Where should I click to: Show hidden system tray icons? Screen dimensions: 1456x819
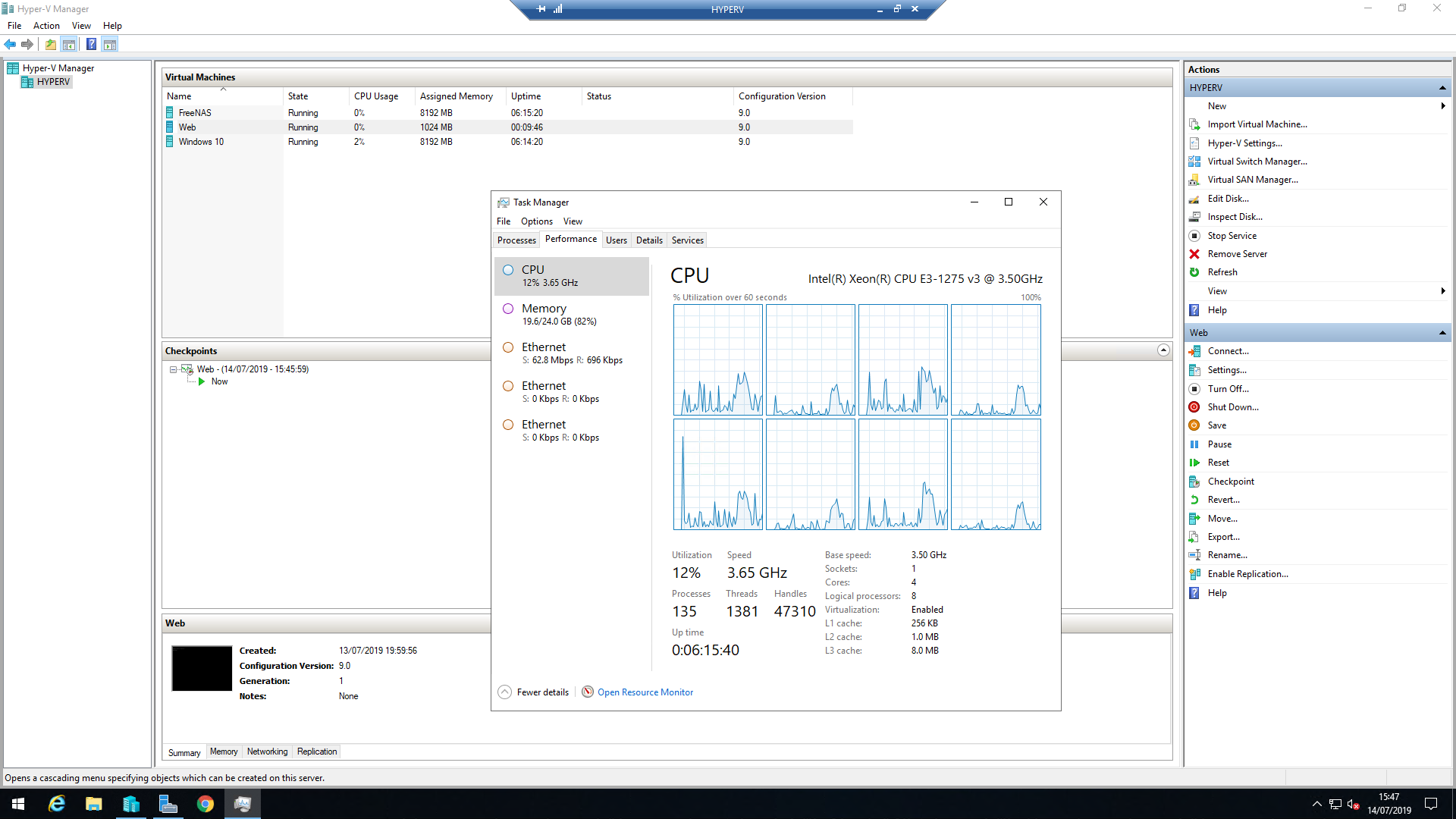click(x=1316, y=804)
